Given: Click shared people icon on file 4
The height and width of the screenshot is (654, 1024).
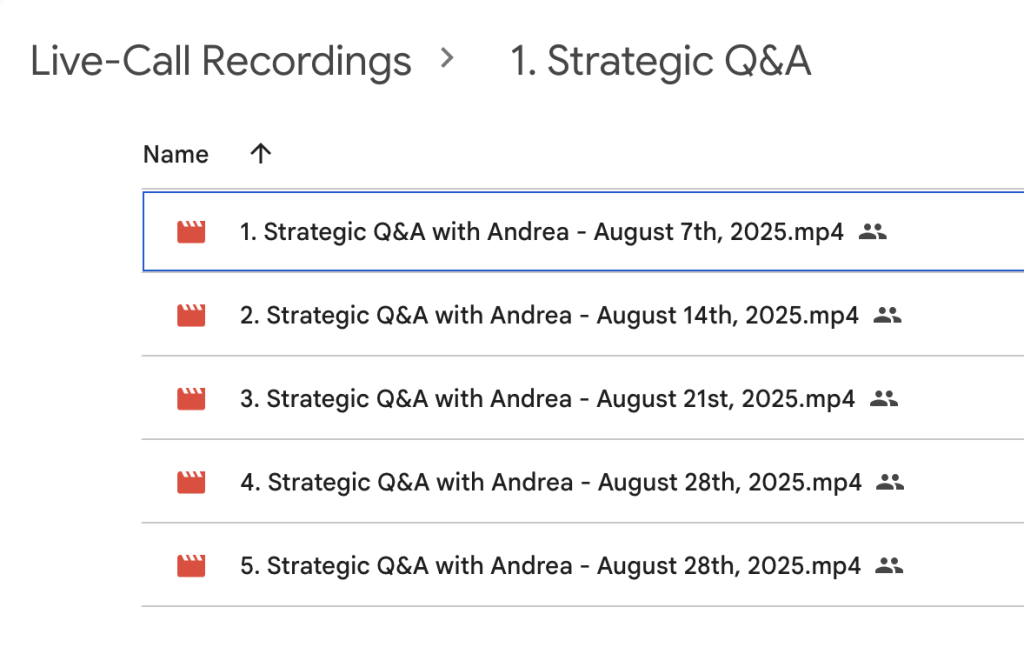Looking at the screenshot, I should click(x=890, y=483).
